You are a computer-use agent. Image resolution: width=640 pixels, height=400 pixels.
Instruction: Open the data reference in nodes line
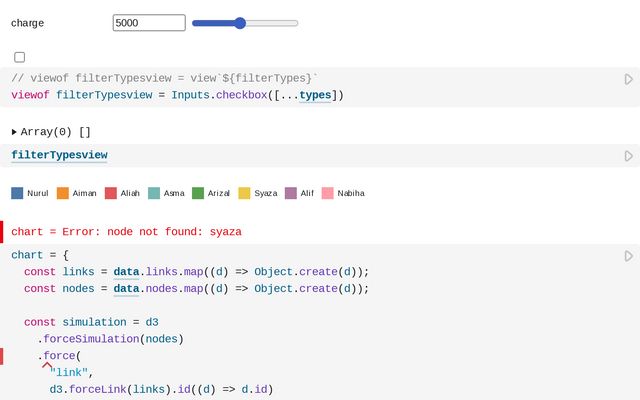pos(126,289)
